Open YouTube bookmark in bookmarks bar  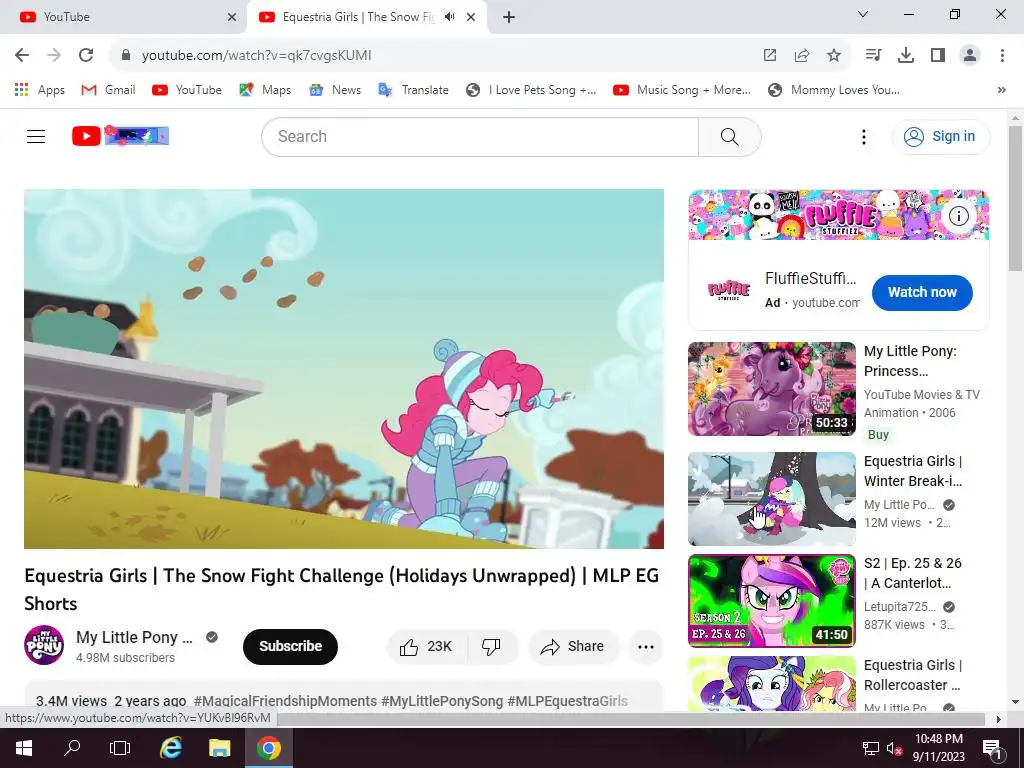click(x=187, y=90)
